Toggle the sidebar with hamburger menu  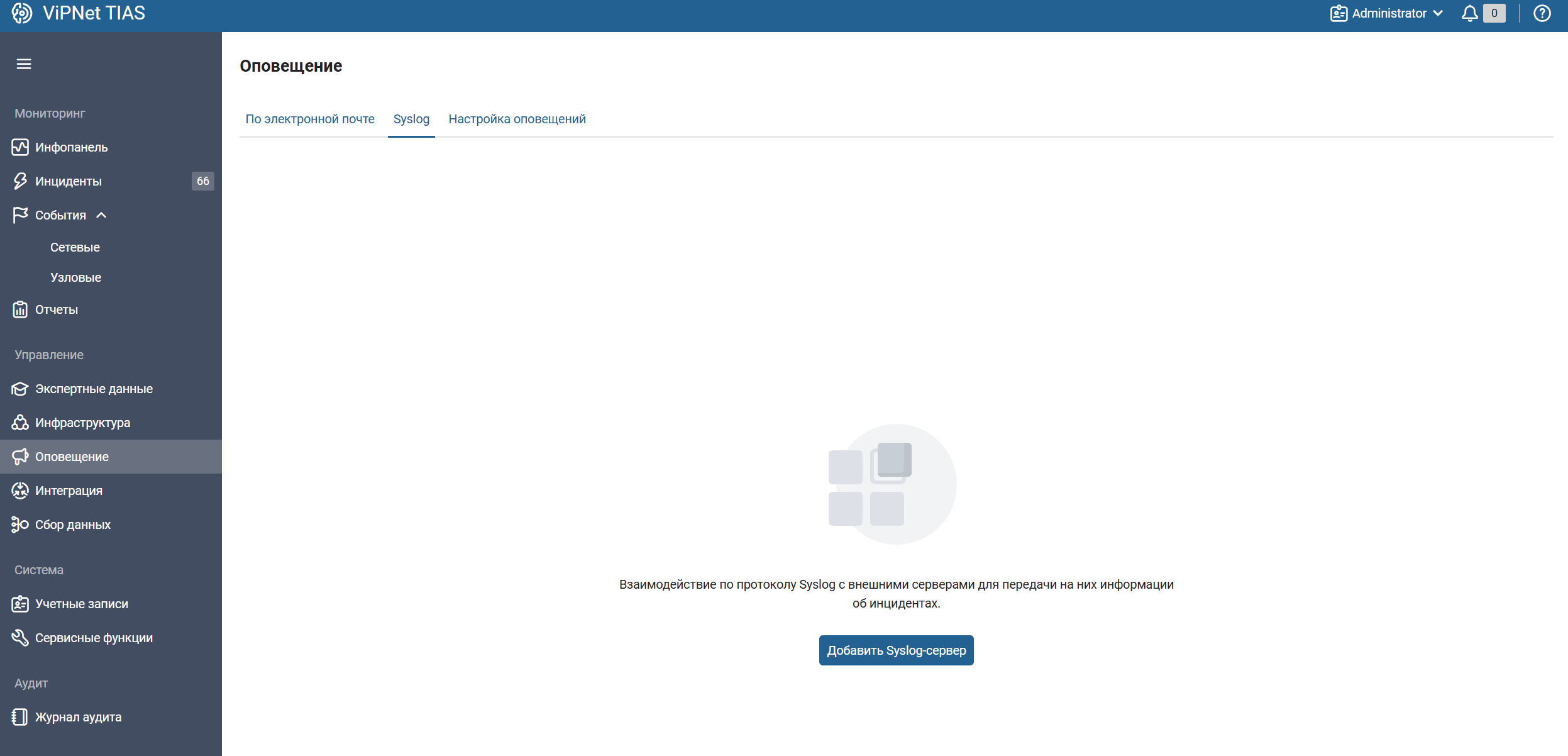click(23, 64)
